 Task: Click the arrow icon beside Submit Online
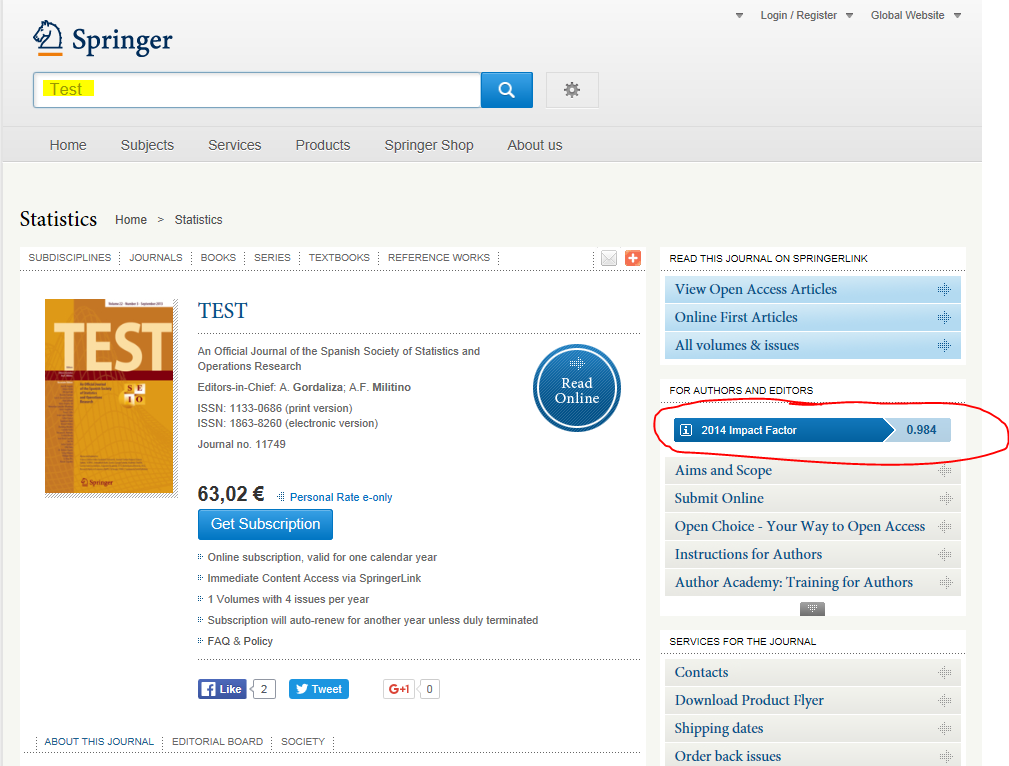coord(945,498)
